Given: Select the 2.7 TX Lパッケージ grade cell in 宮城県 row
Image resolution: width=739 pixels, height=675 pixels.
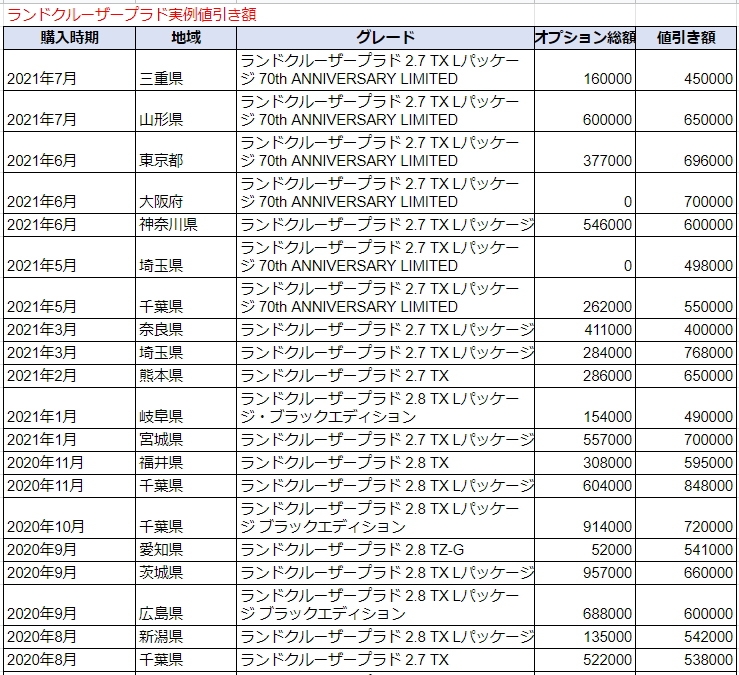Looking at the screenshot, I should point(385,440).
